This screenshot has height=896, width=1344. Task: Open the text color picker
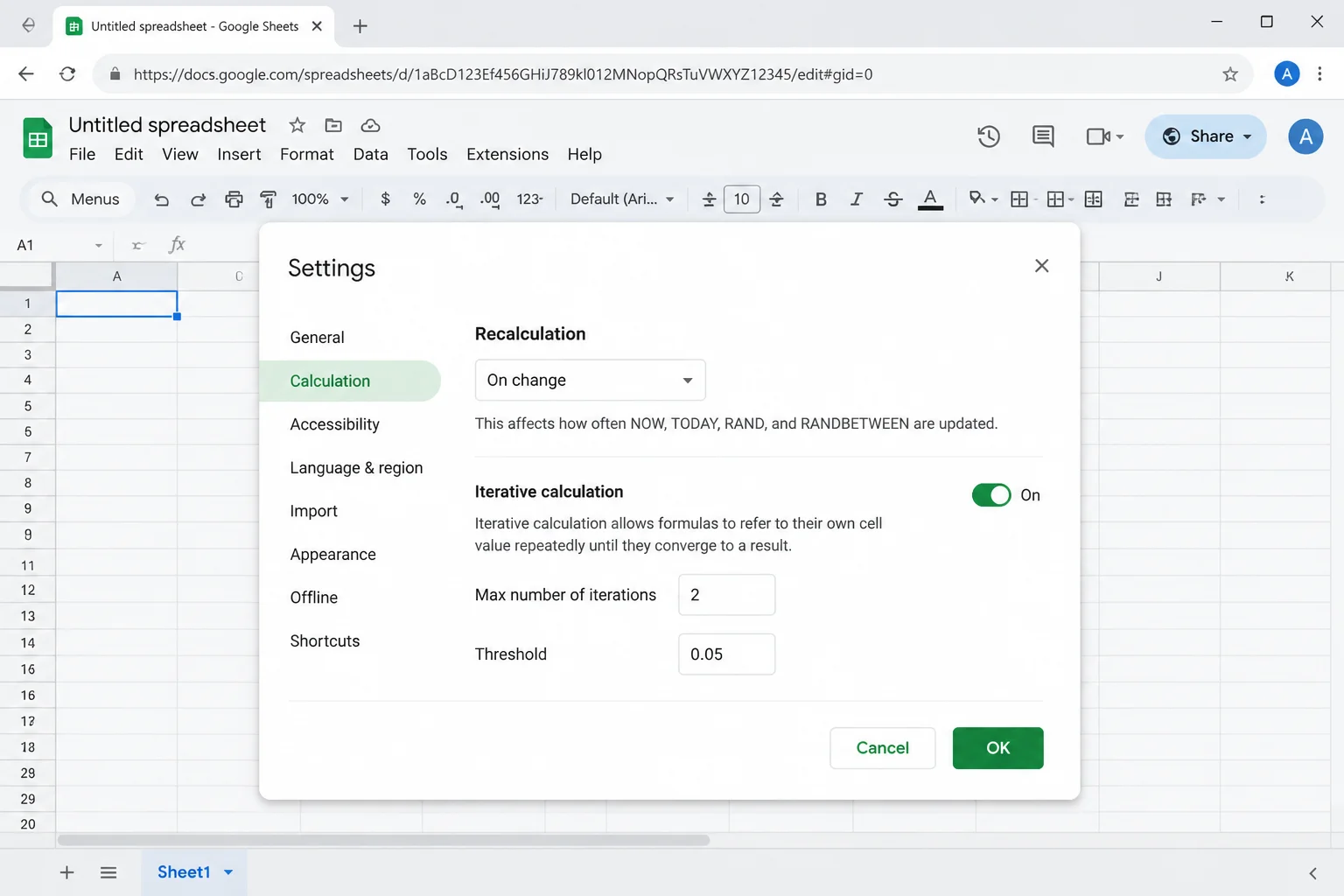[930, 199]
